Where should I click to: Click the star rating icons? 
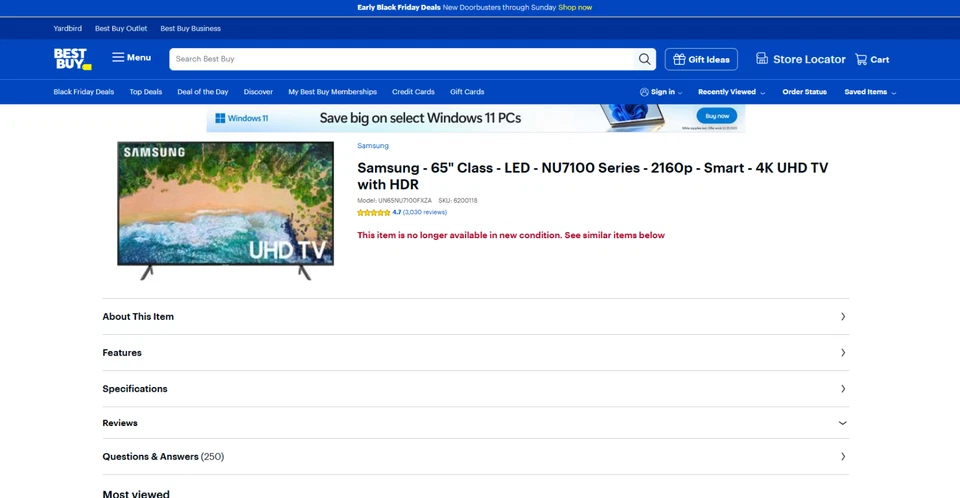(x=373, y=213)
